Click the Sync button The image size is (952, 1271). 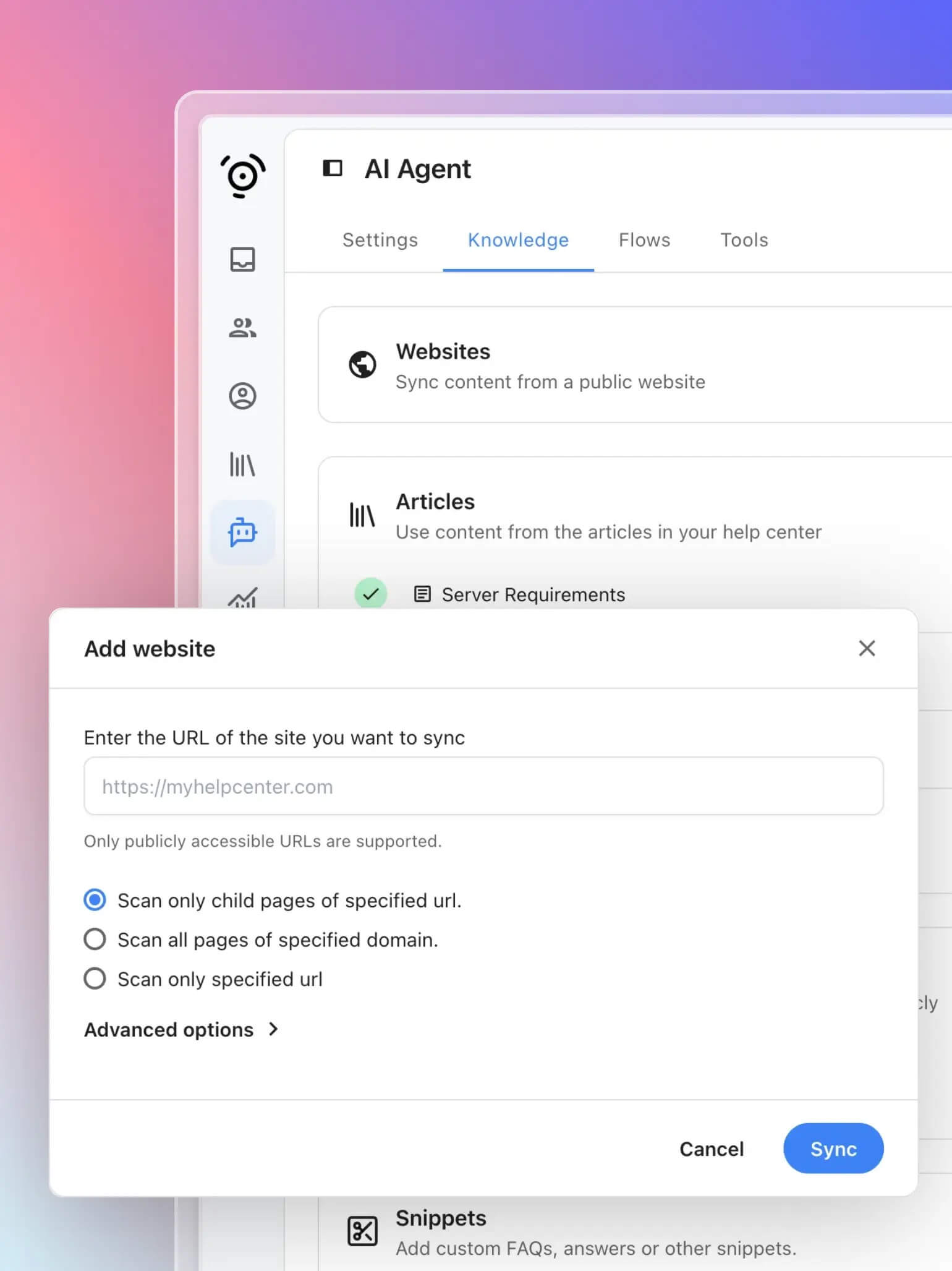833,1149
